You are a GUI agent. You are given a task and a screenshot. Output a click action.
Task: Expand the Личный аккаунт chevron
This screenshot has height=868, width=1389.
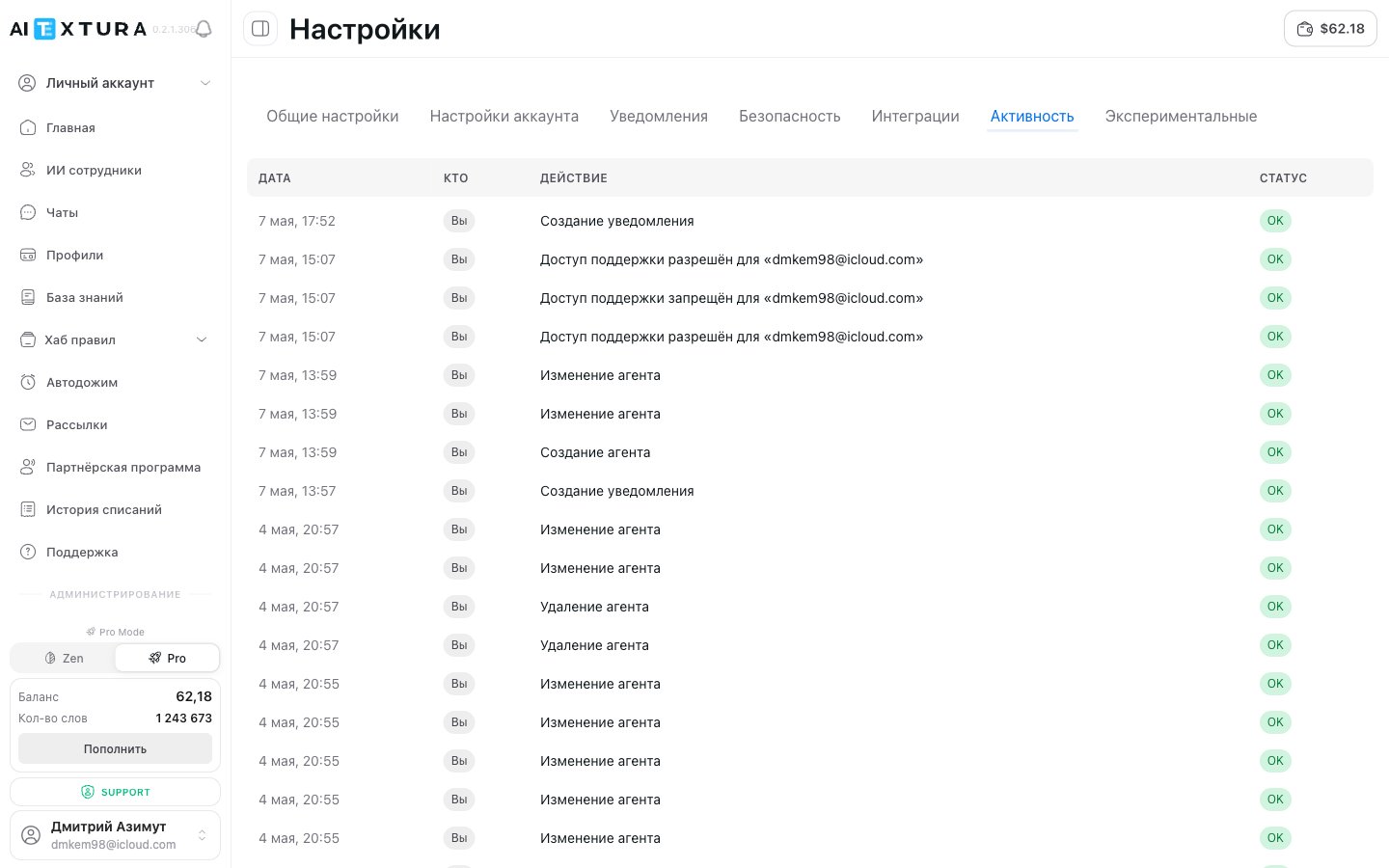pyautogui.click(x=205, y=83)
